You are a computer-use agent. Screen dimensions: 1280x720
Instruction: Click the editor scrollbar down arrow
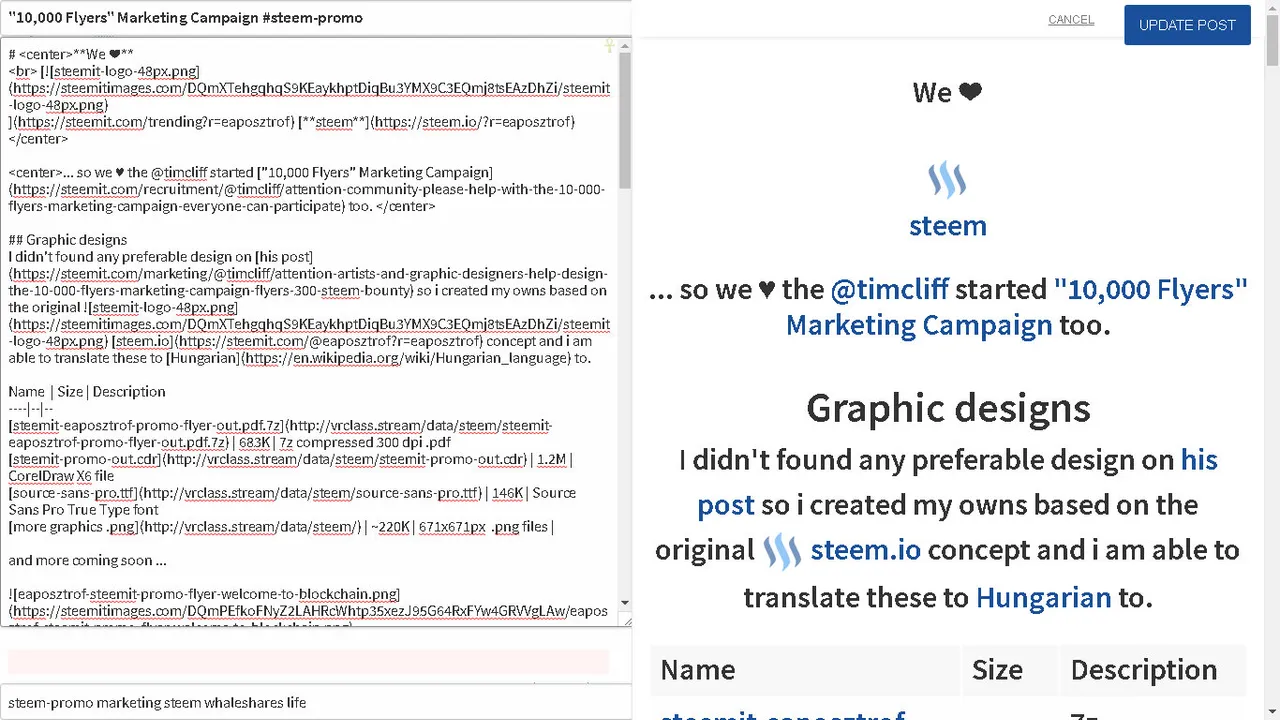coord(625,603)
